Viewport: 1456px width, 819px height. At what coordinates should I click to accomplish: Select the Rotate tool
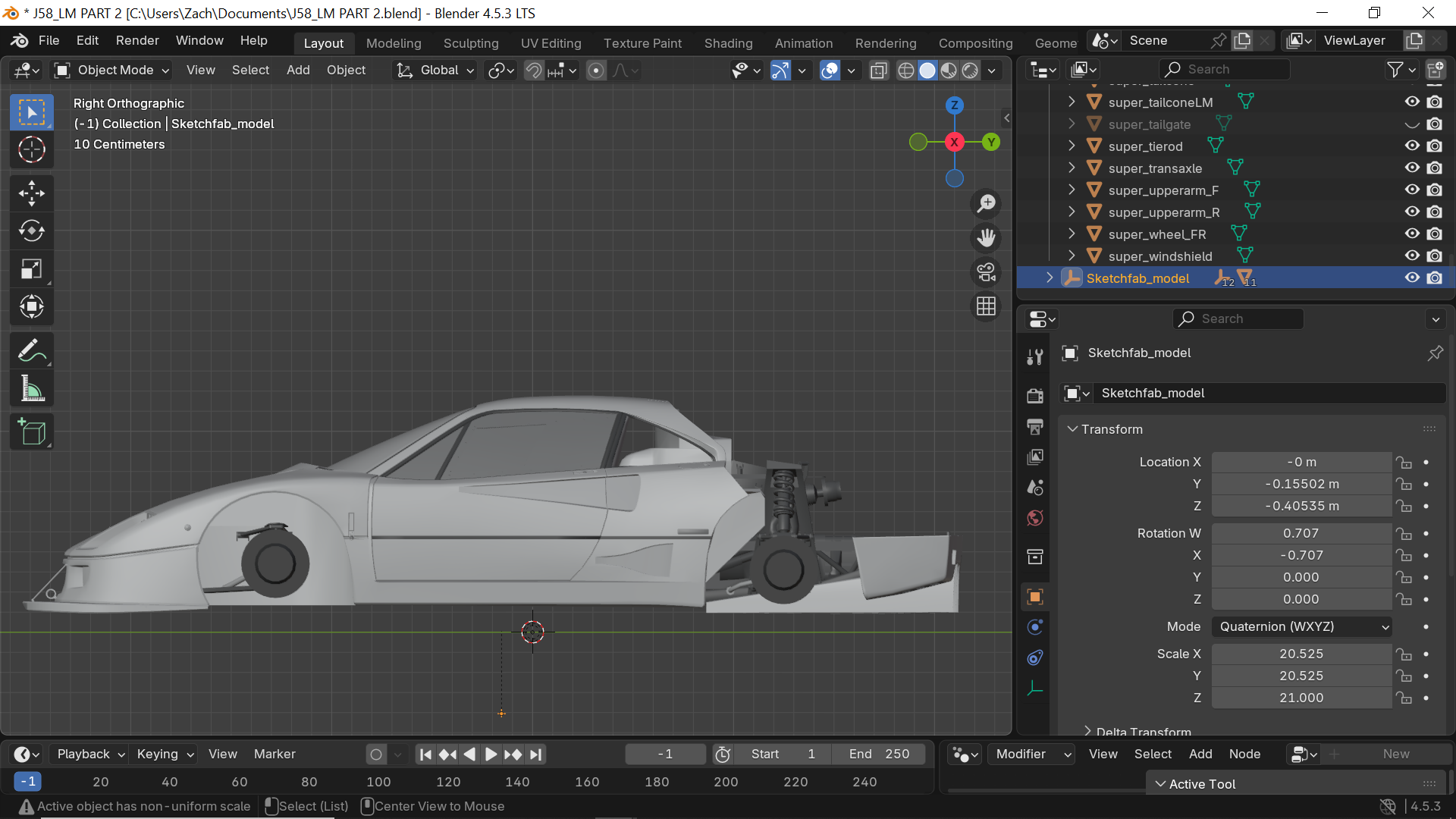pyautogui.click(x=31, y=231)
